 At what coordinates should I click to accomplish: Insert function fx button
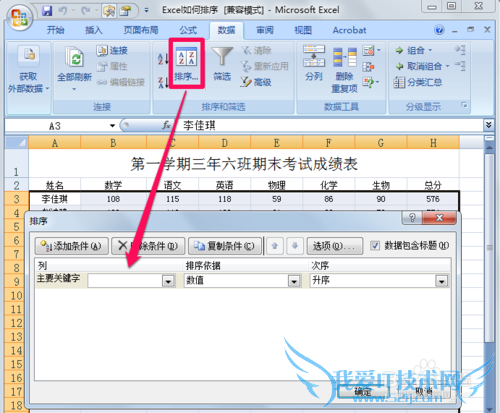point(166,125)
